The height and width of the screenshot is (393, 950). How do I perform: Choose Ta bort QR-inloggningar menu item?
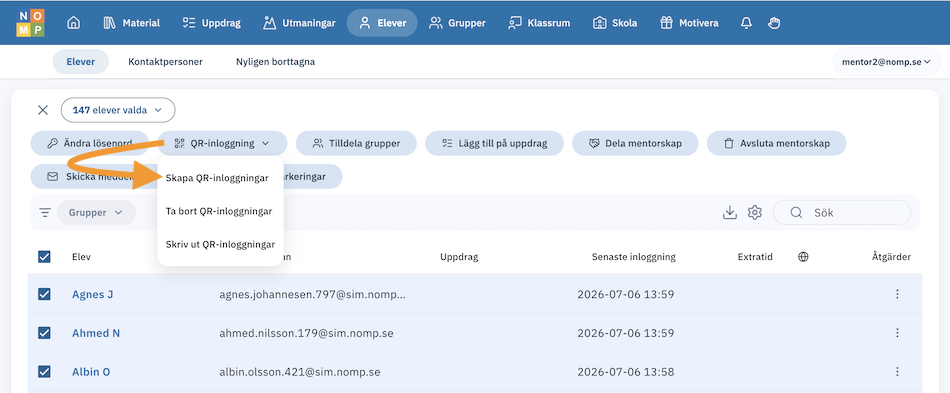click(x=219, y=211)
